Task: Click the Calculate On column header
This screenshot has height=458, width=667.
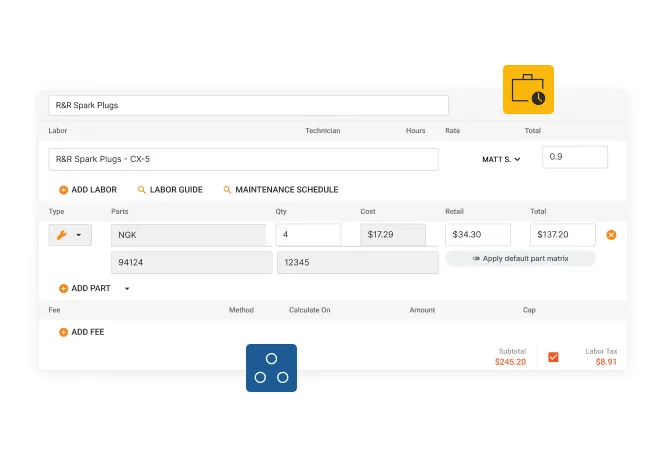Action: pyautogui.click(x=310, y=310)
